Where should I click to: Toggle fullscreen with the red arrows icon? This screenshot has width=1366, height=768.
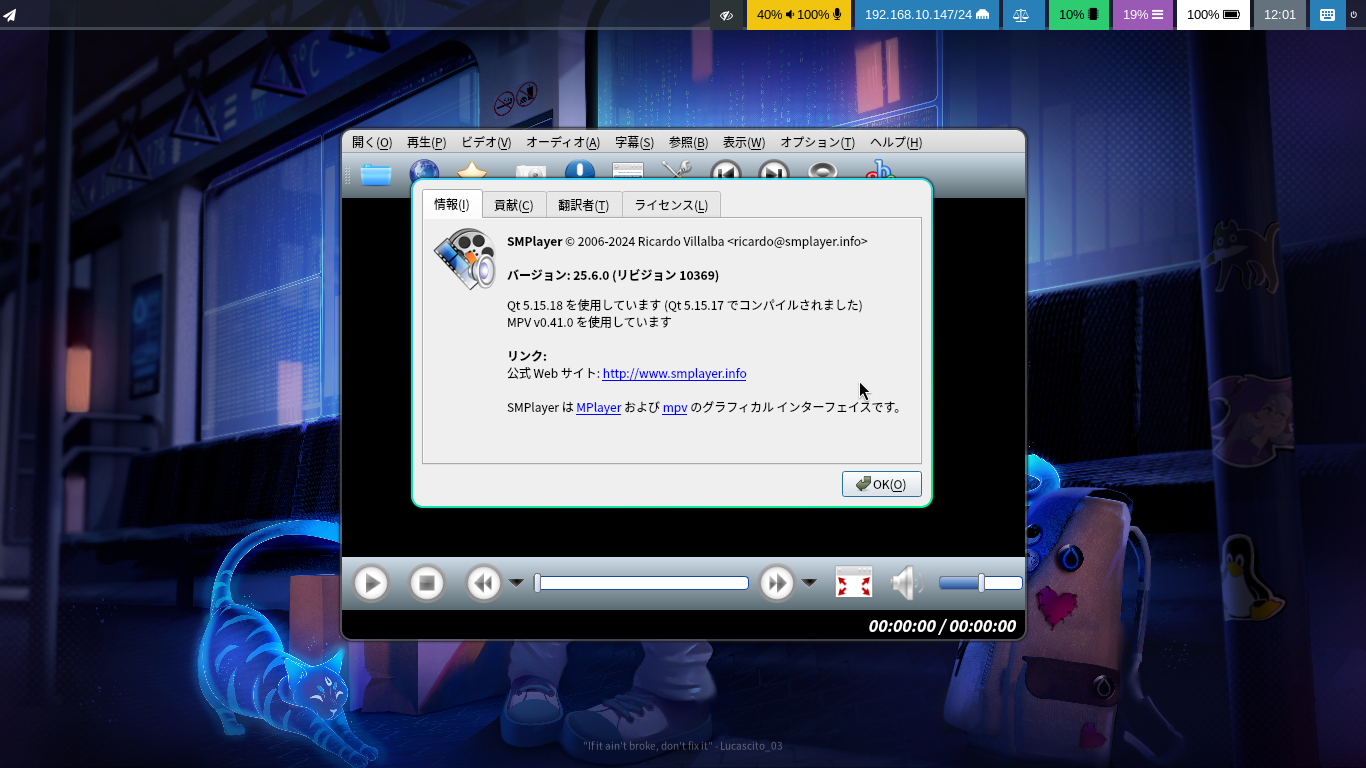click(x=854, y=582)
